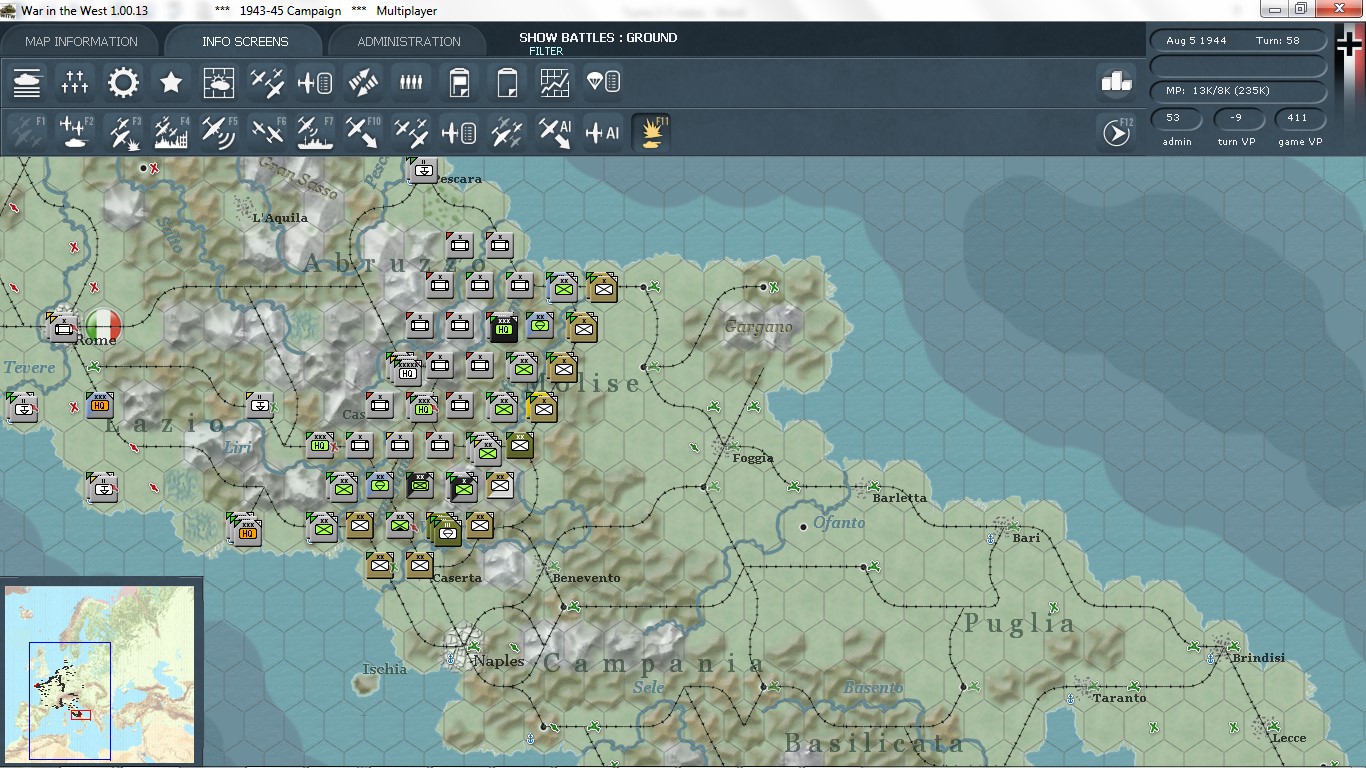
Task: Open the weather map icon
Action: click(219, 82)
